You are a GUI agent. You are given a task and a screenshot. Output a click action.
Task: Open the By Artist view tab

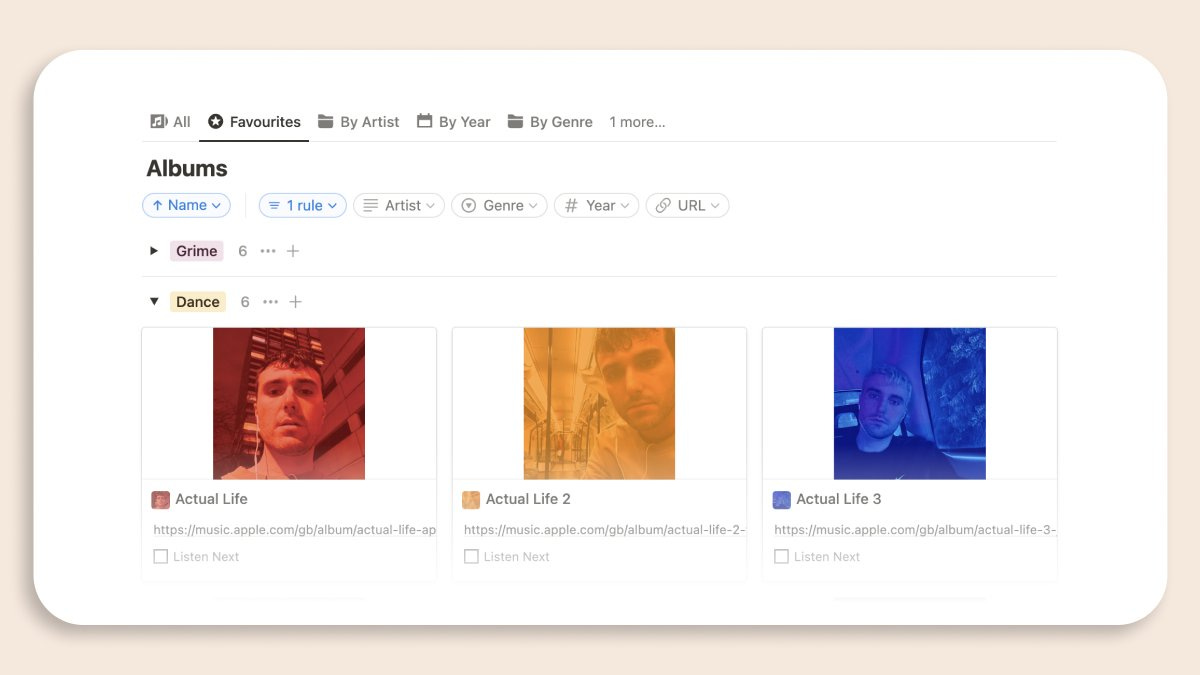(358, 122)
